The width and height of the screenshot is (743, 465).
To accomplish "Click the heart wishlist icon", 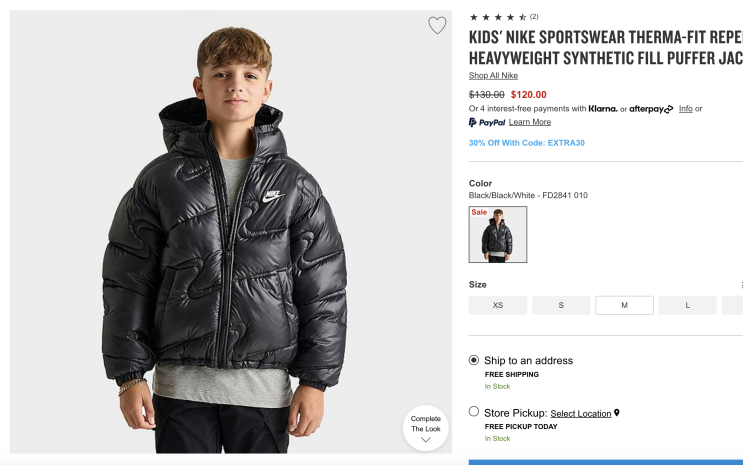I will coord(437,26).
